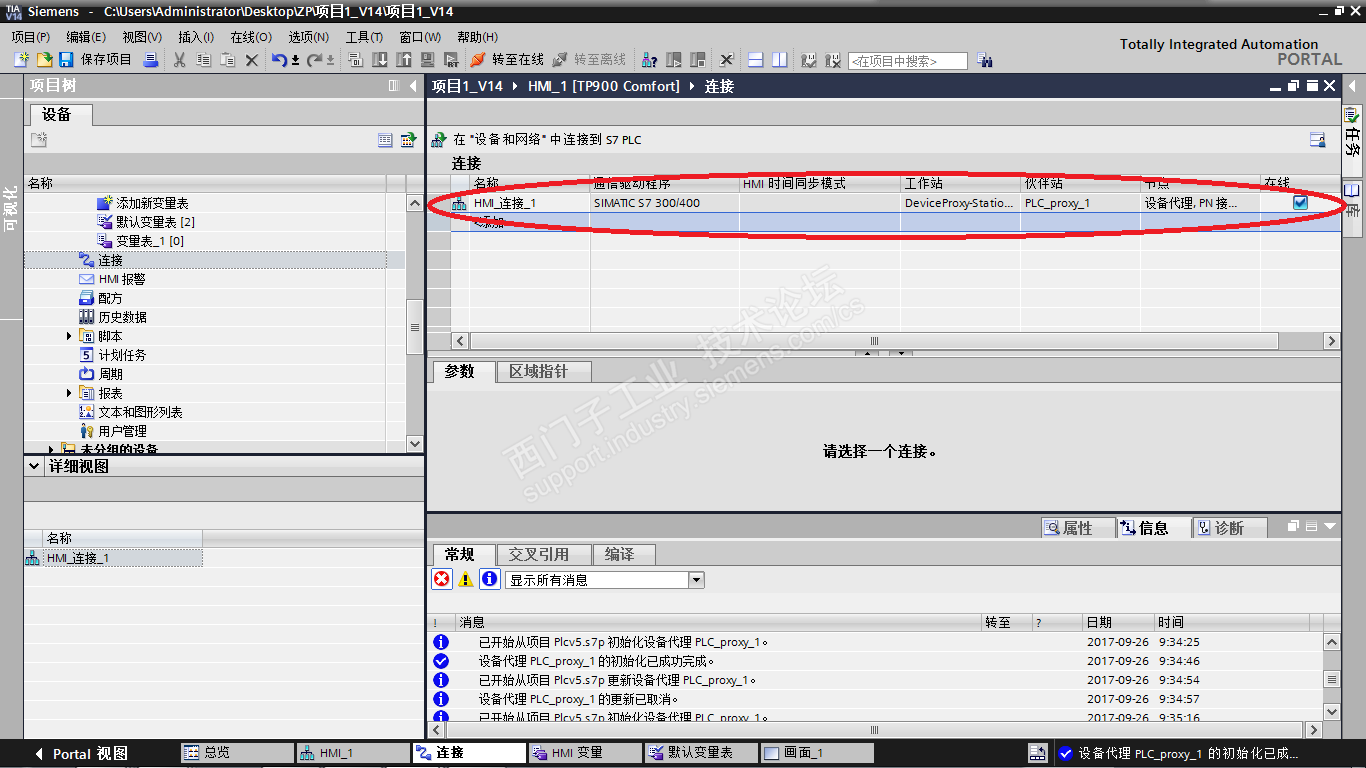Click the Cut scissors icon
This screenshot has width=1366, height=768.
pyautogui.click(x=180, y=60)
